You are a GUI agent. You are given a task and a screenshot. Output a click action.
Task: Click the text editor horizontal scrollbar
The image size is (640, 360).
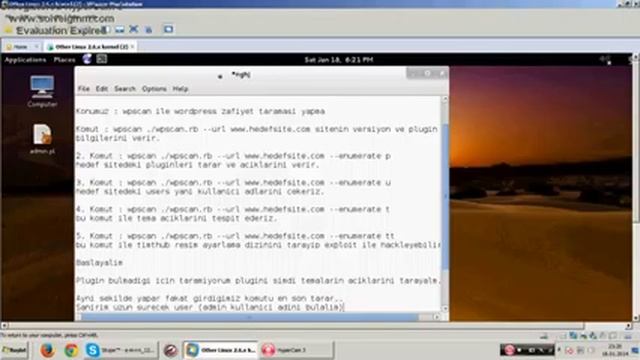point(249,317)
